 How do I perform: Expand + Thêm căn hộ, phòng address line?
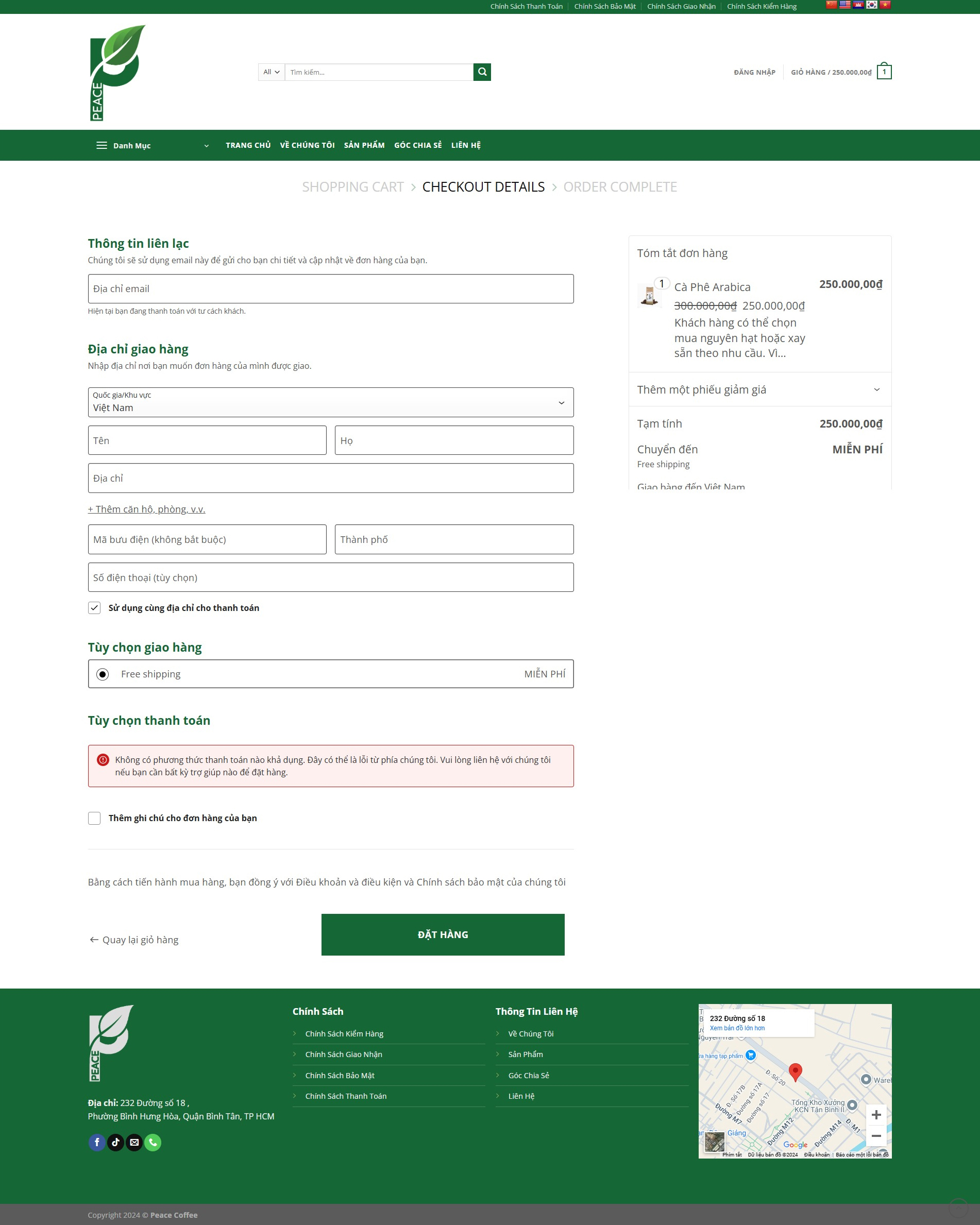click(x=147, y=509)
